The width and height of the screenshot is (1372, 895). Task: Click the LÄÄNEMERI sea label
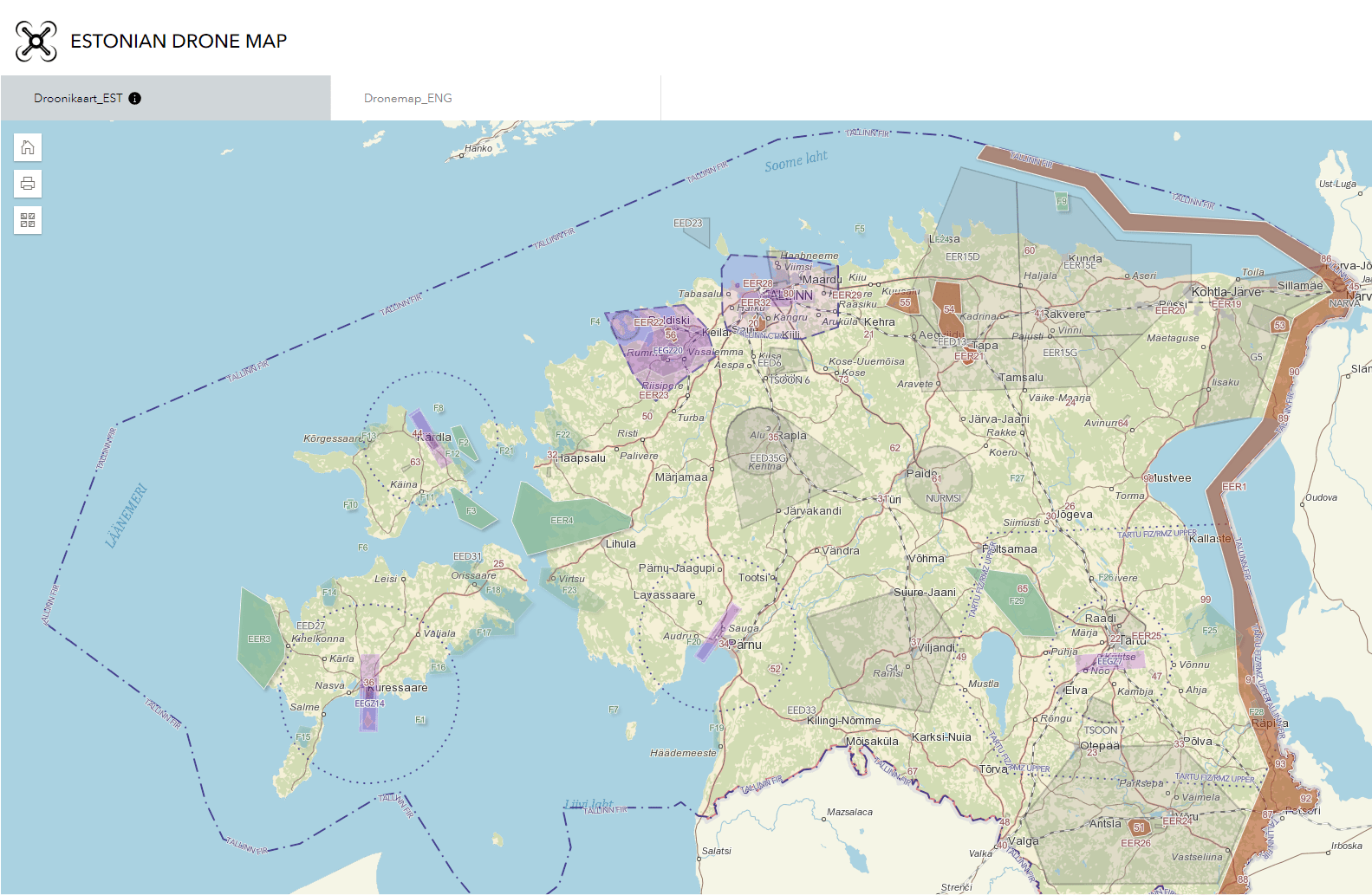127,516
